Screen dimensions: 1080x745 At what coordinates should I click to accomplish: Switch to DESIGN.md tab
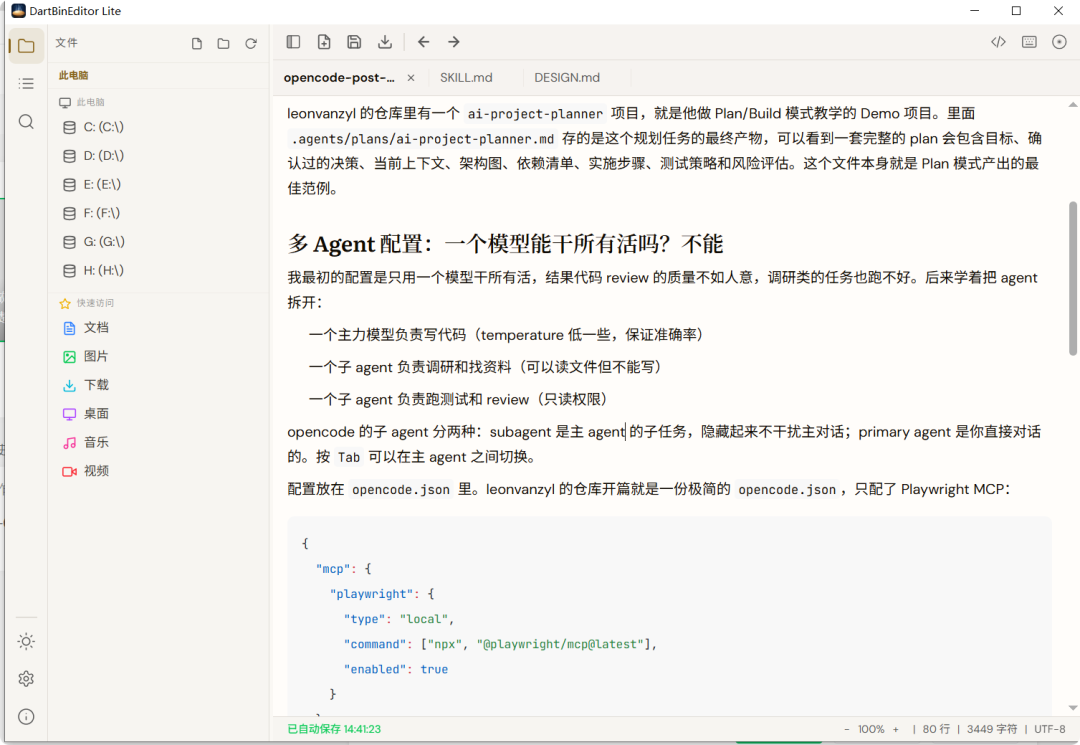pyautogui.click(x=567, y=78)
